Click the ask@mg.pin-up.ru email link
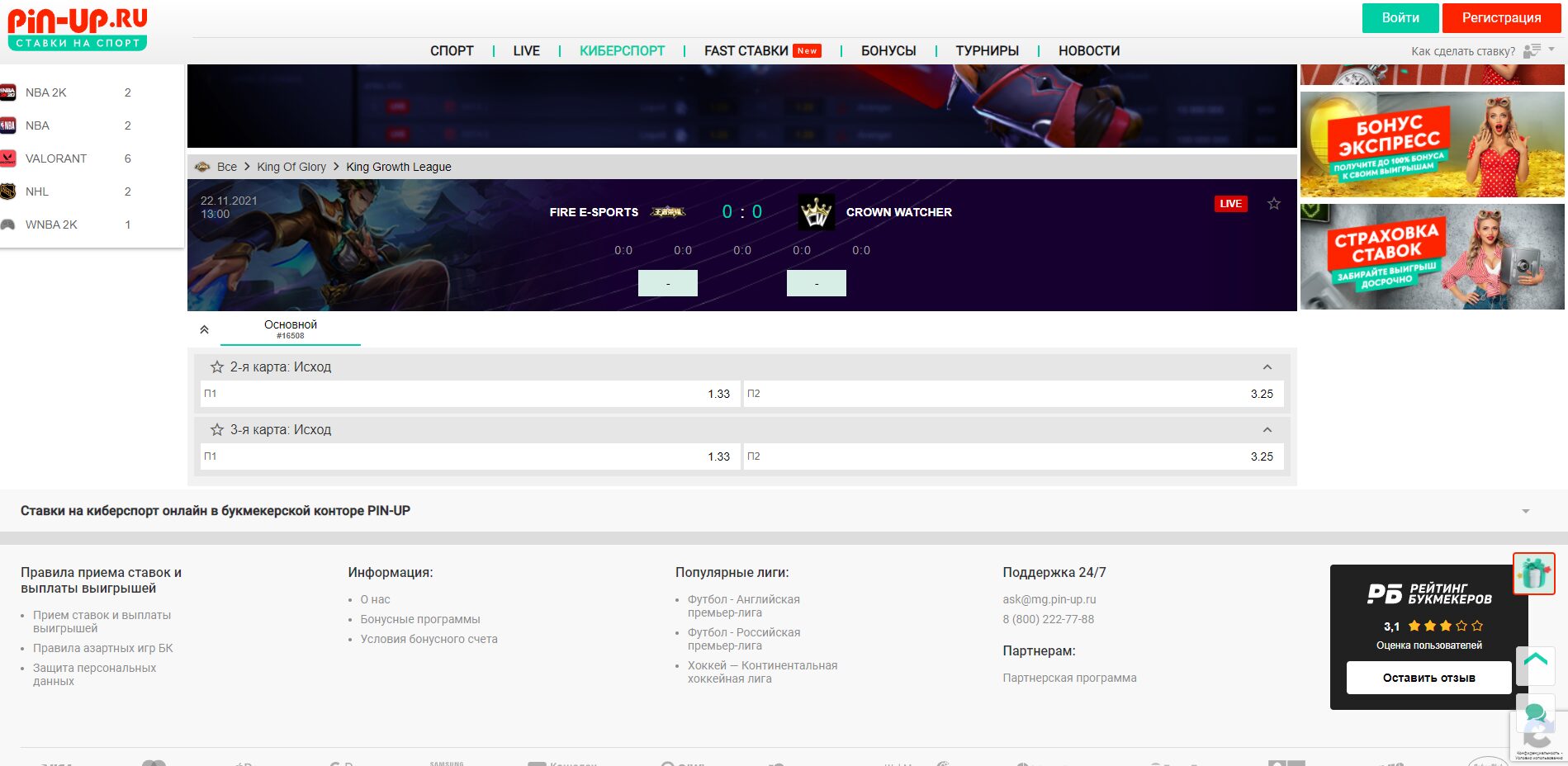 click(x=1049, y=599)
